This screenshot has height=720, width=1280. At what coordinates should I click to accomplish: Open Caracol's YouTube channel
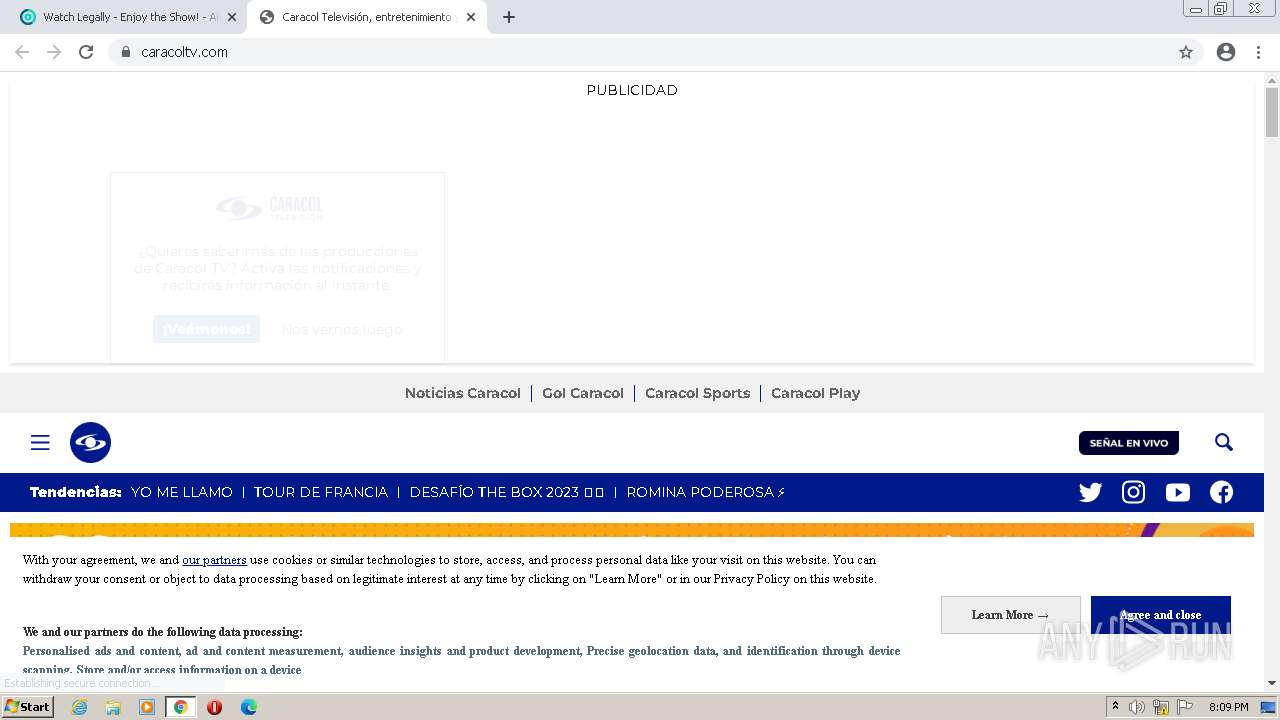pyautogui.click(x=1177, y=492)
